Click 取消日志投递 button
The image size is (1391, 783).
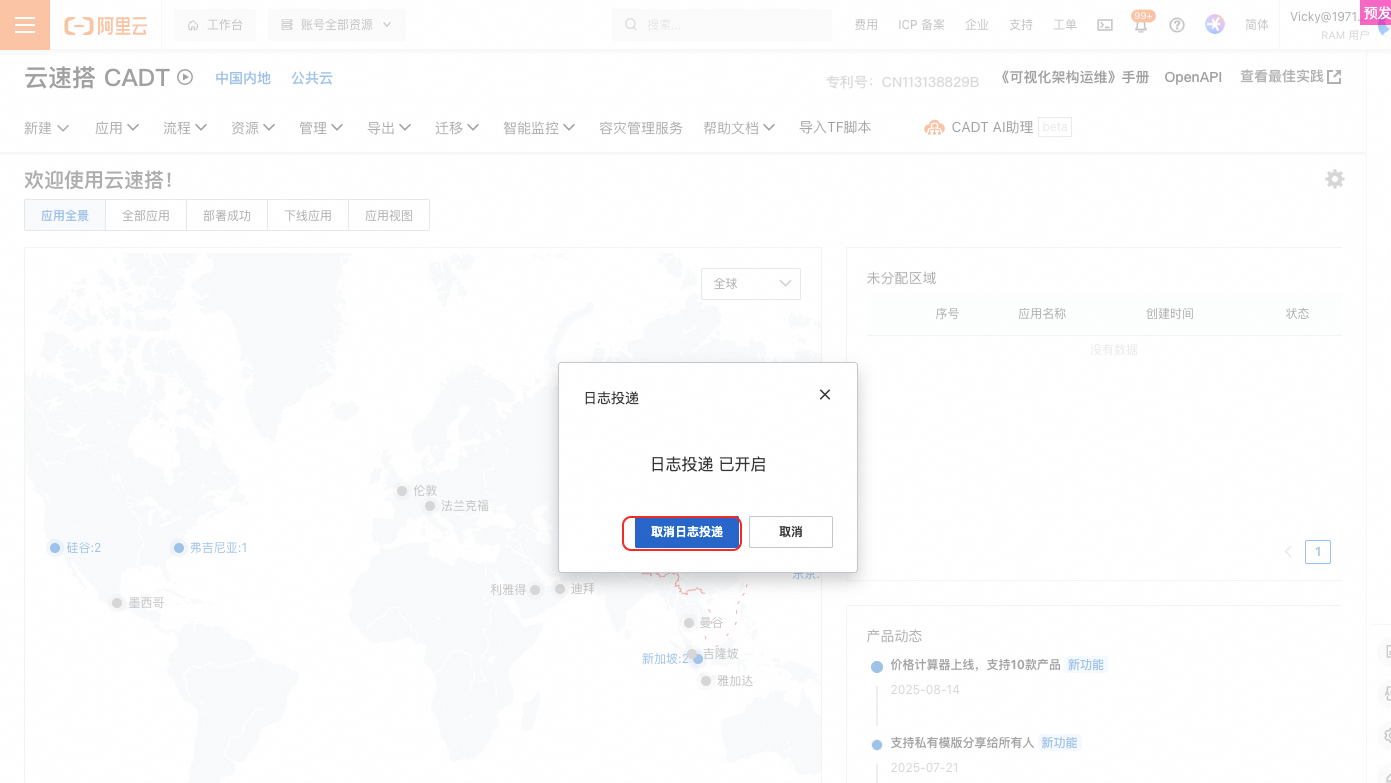[687, 532]
